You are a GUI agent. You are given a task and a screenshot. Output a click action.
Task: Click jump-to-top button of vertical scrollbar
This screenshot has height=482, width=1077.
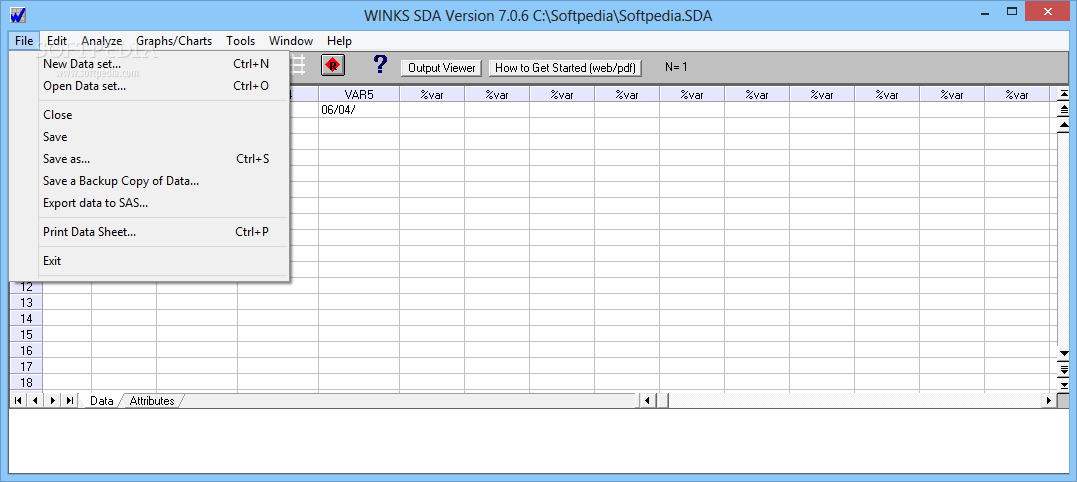click(x=1064, y=94)
